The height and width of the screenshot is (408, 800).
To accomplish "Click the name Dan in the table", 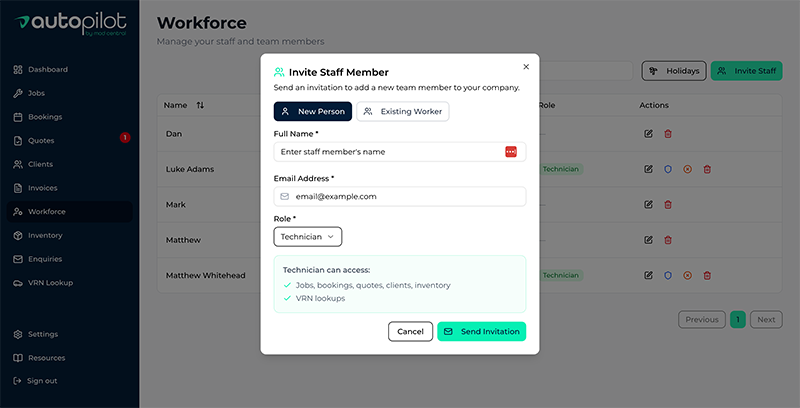I will [x=174, y=134].
